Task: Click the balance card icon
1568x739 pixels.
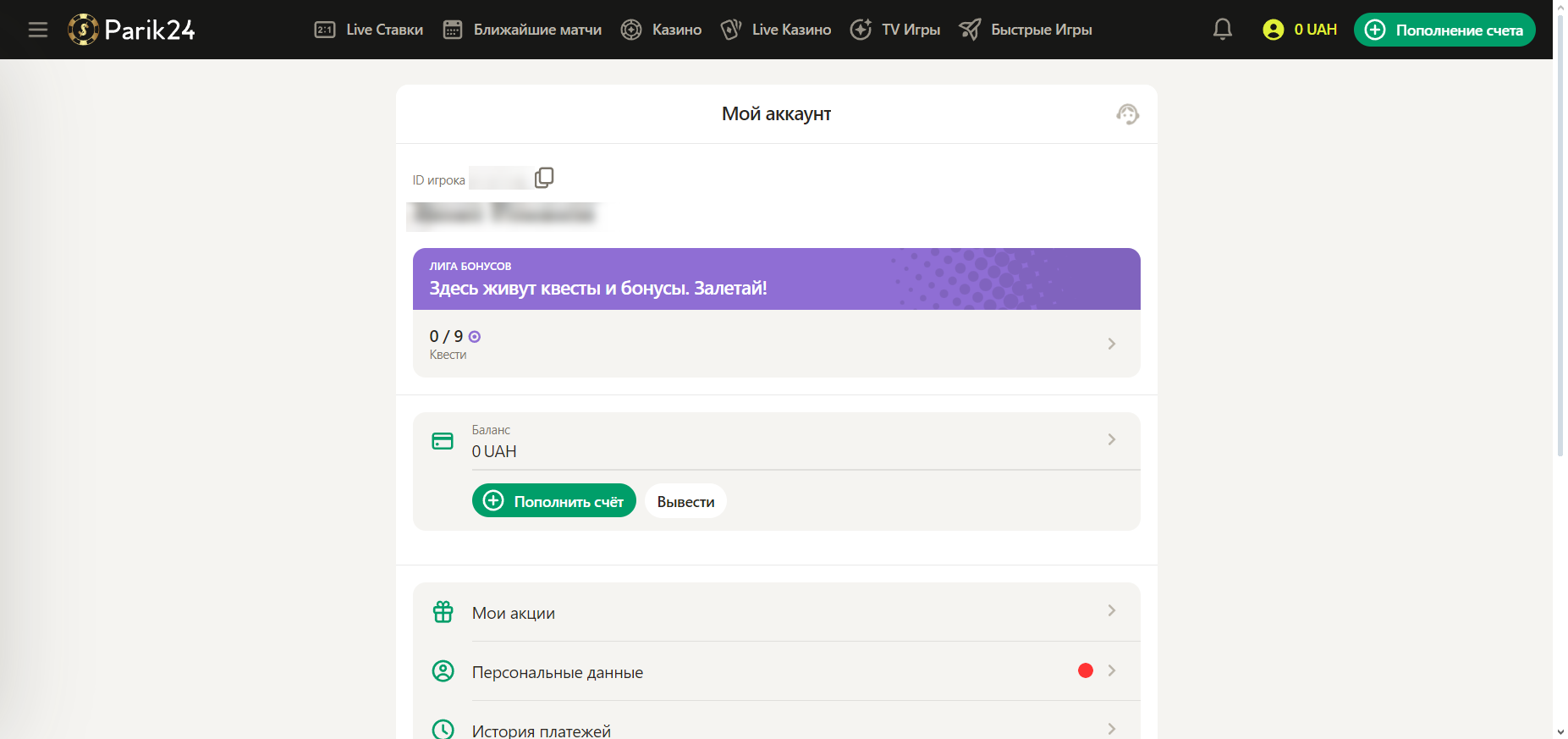Action: click(443, 441)
